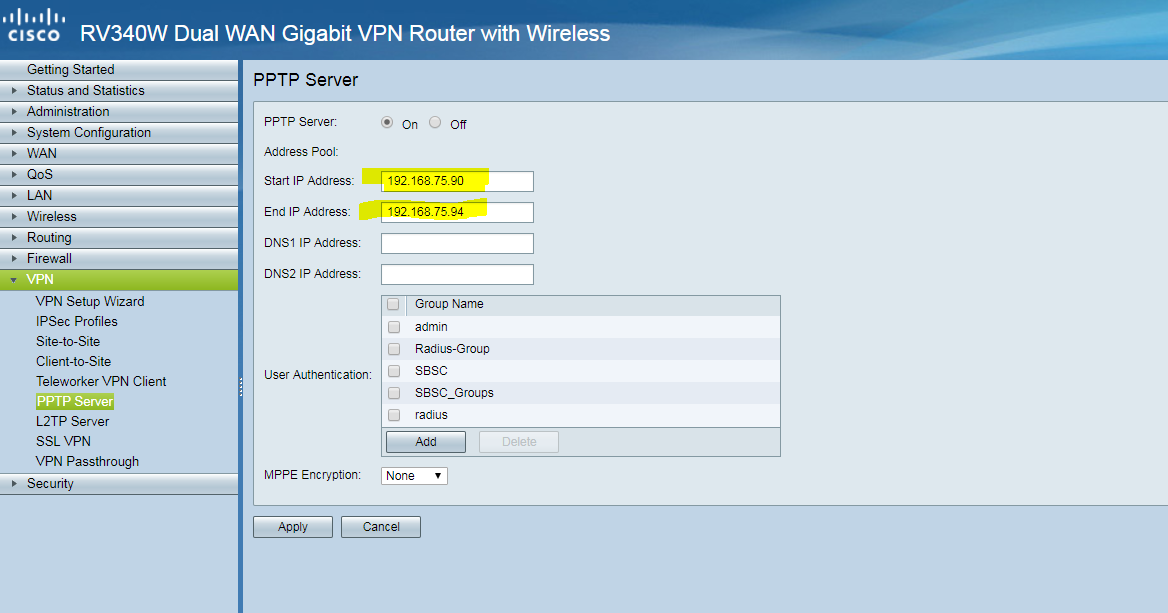1168x613 pixels.
Task: Open the Site-to-Site page
Action: tap(68, 342)
